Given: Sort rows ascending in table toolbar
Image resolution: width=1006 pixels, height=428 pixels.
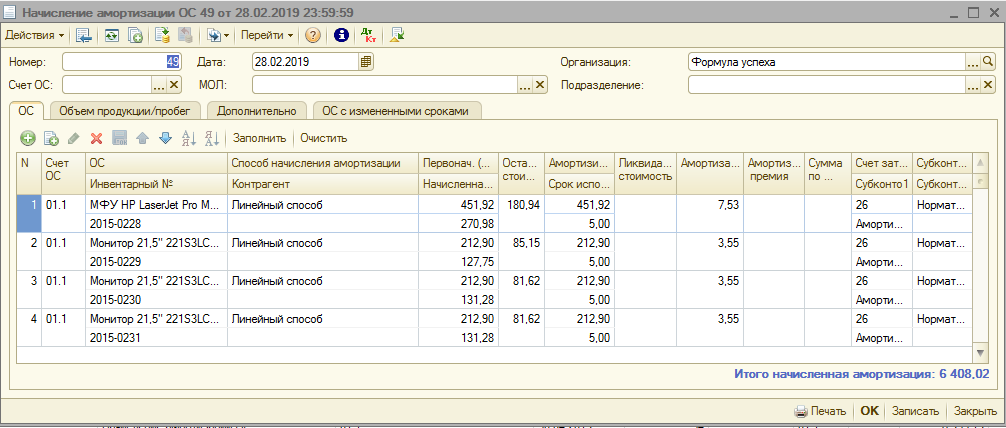Looking at the screenshot, I should 188,138.
